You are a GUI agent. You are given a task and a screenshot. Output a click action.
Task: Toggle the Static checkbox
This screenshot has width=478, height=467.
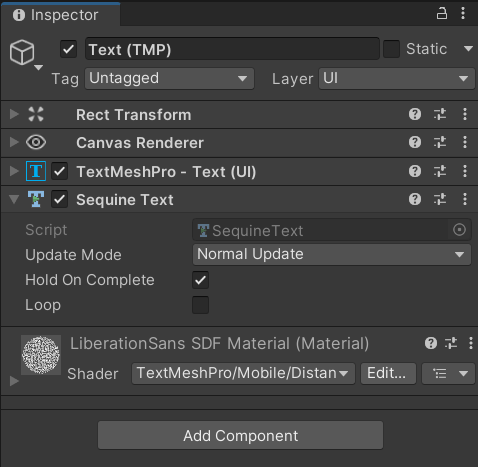[391, 49]
